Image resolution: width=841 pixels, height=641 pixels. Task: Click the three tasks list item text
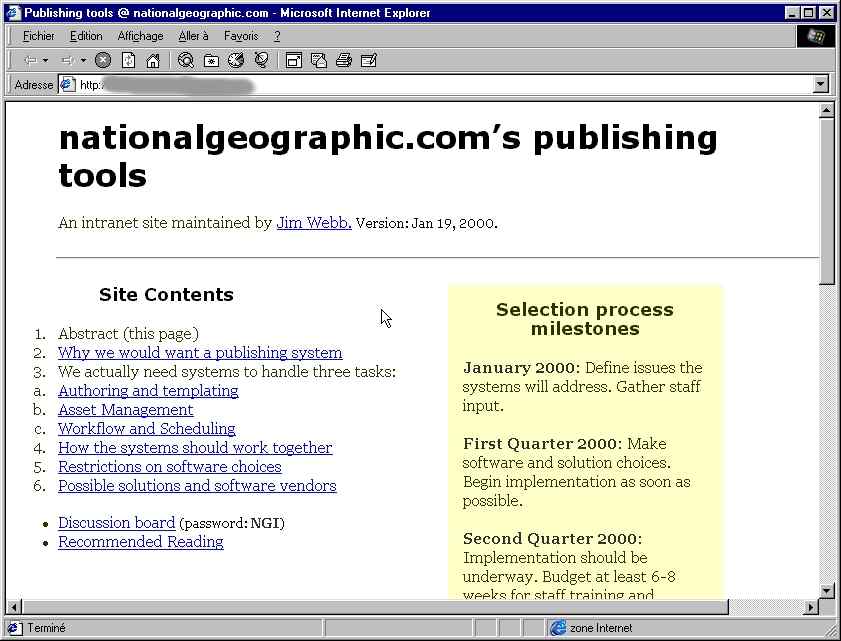227,372
